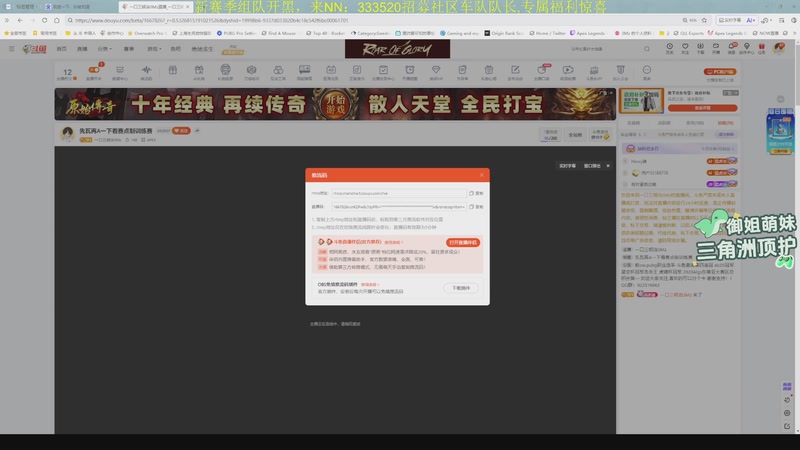Viewport: 800px width, 450px height.
Task: Open the 全站榜 ranking box
Action: pos(575,135)
